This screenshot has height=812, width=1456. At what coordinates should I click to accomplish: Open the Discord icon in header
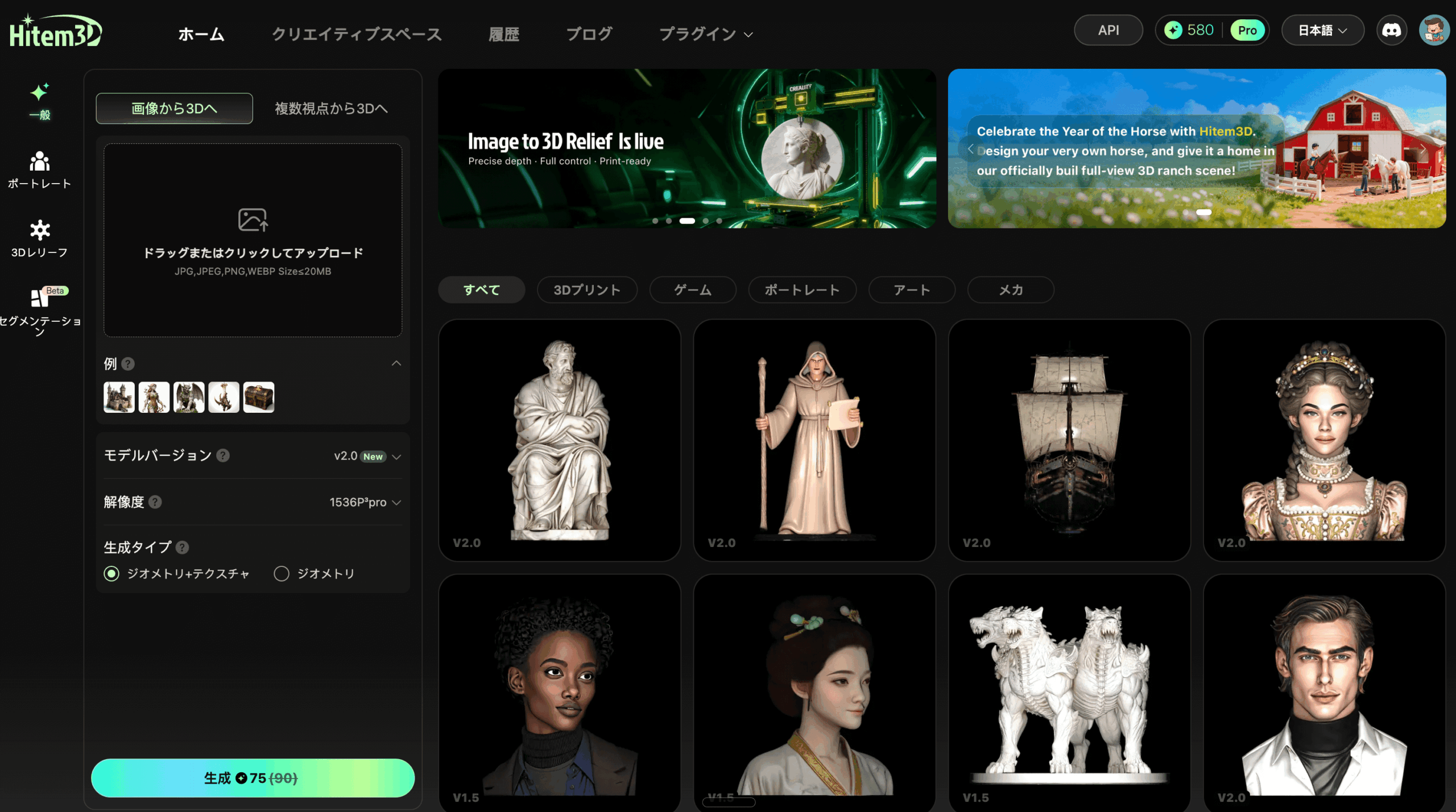tap(1391, 30)
